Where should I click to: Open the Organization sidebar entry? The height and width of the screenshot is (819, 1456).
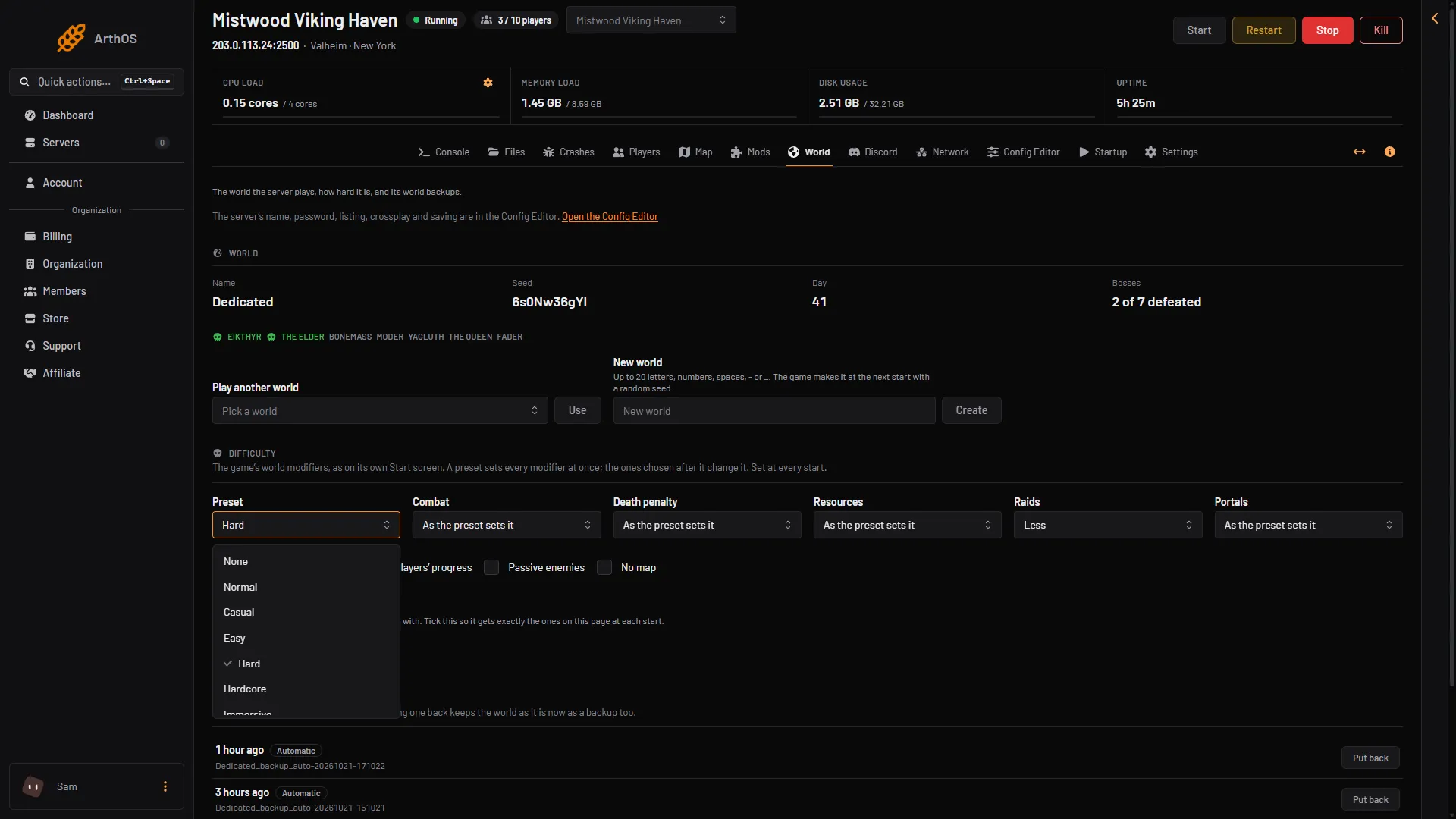point(96,264)
